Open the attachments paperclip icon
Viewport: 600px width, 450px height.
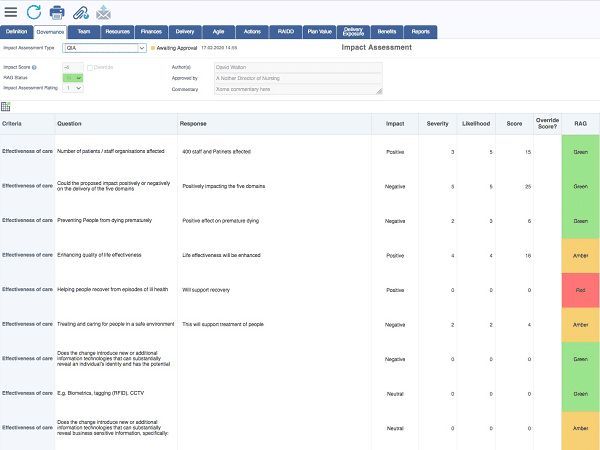tap(81, 13)
